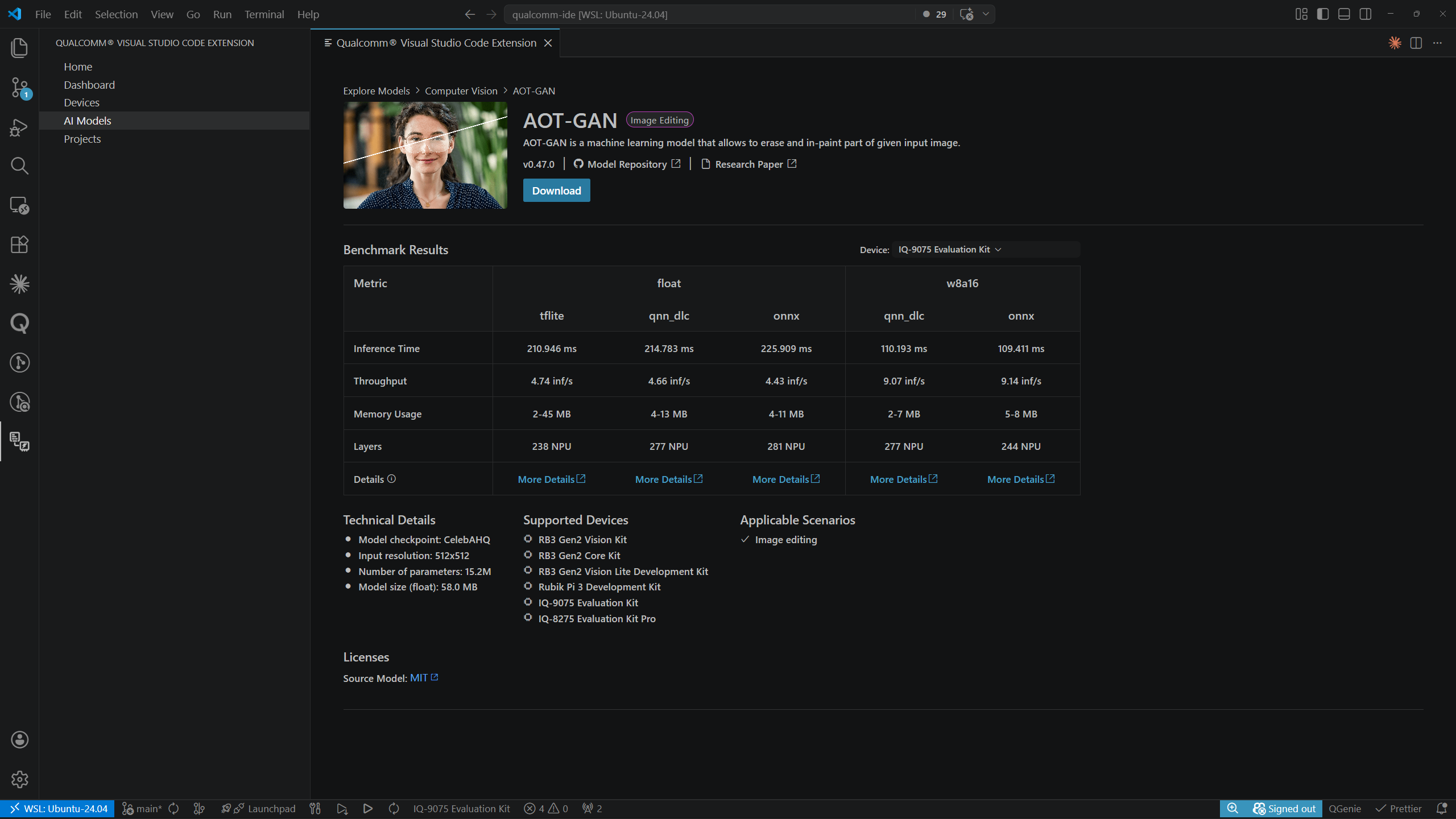Viewport: 1456px width, 819px height.
Task: Click the main* branch status item
Action: click(142, 808)
